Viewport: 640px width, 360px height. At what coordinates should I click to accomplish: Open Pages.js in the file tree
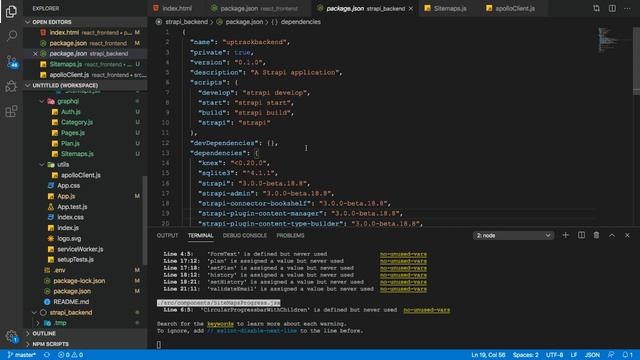73,133
